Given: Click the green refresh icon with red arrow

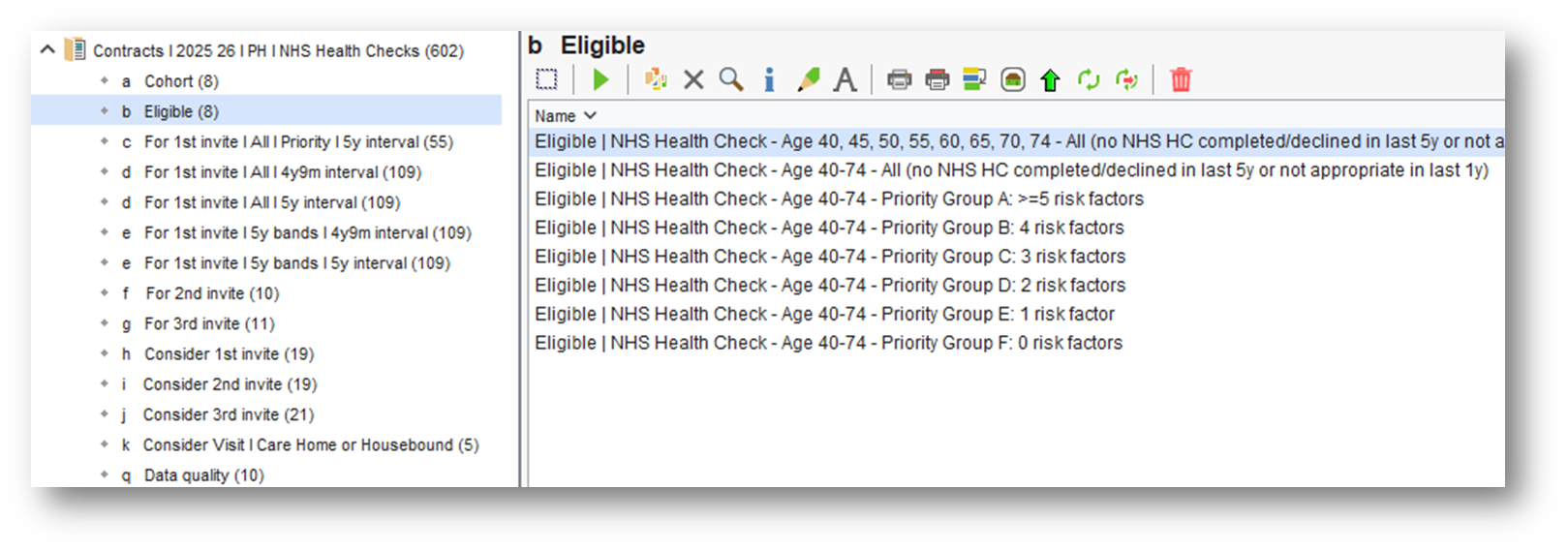Looking at the screenshot, I should [x=1126, y=79].
